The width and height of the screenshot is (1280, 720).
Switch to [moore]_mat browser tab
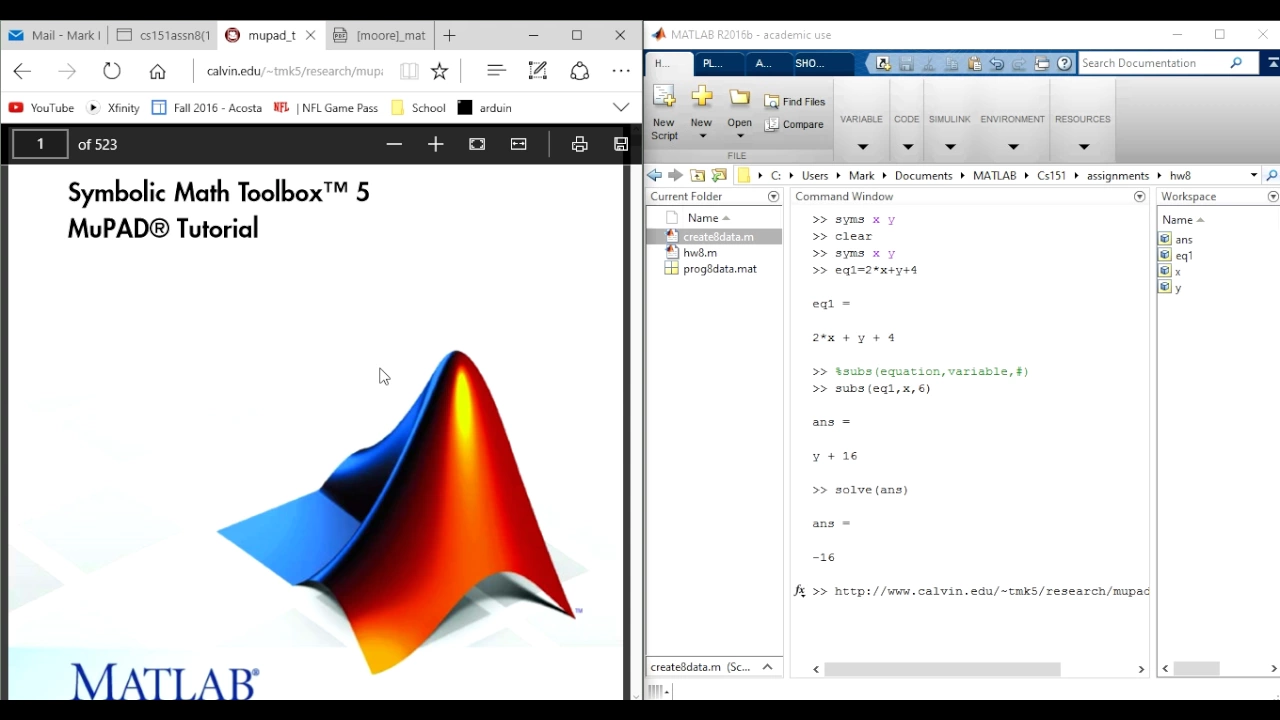380,35
